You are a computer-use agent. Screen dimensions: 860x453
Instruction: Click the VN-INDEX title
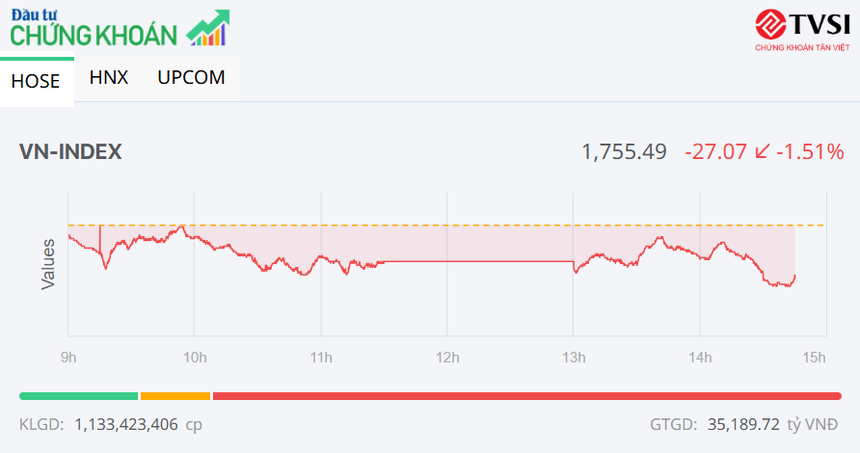(x=70, y=152)
